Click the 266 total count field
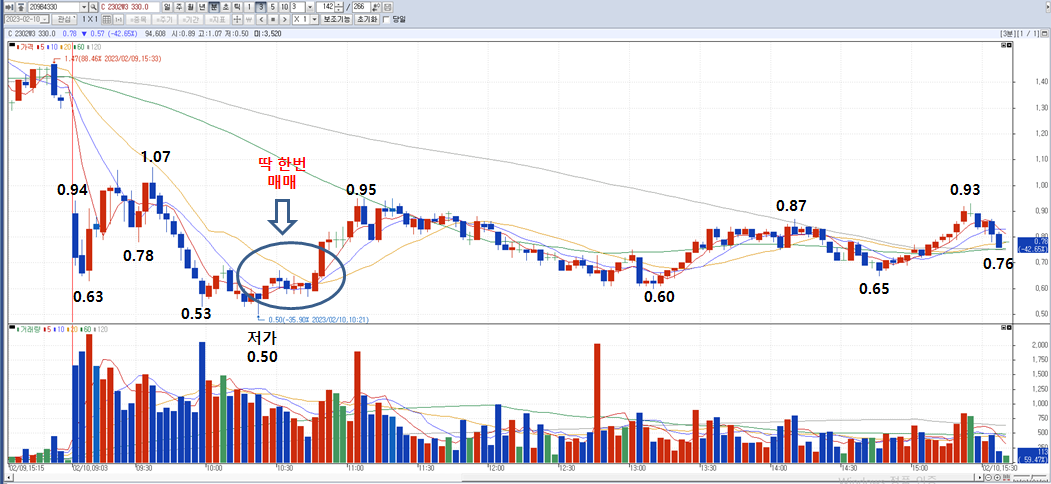 [362, 7]
